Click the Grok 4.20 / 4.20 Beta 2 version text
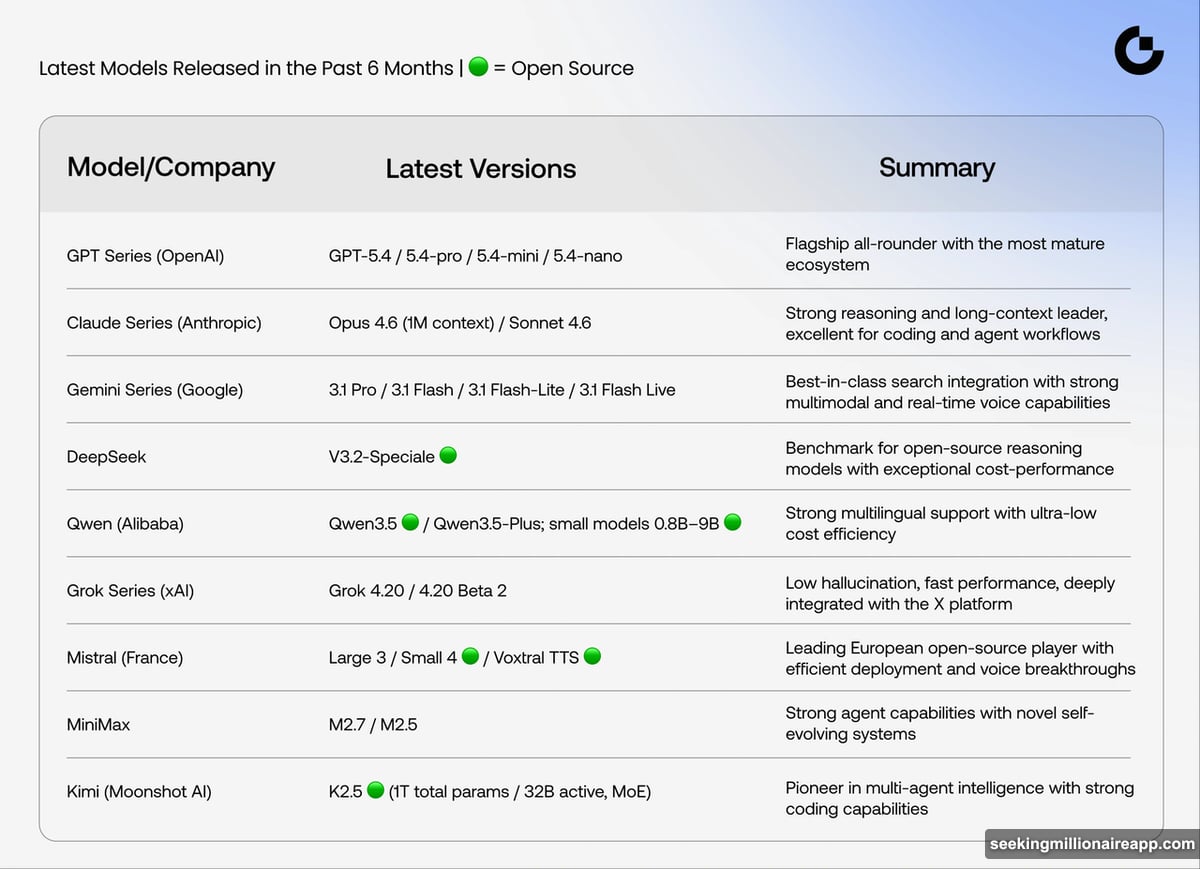1200x869 pixels. point(417,591)
